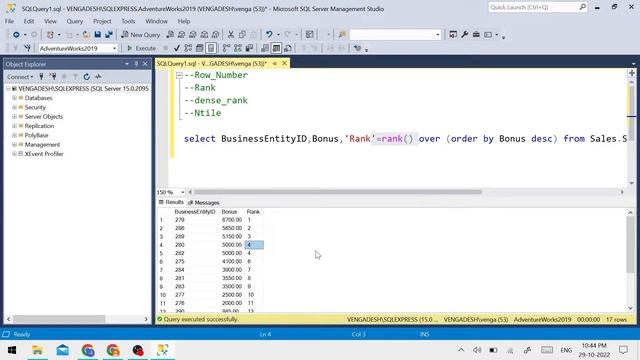Toggle Include Client Statistics icon

(249, 48)
